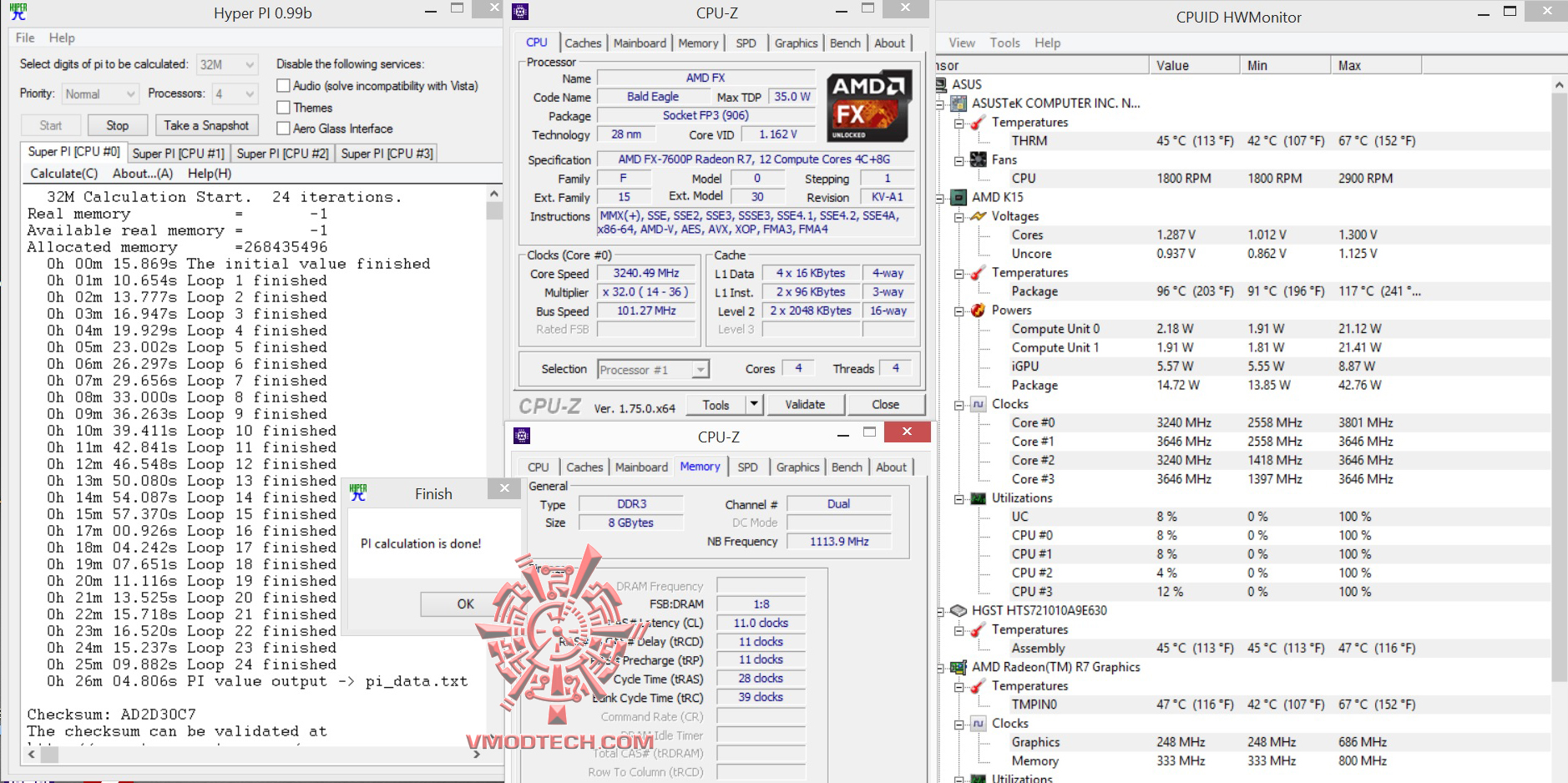This screenshot has width=1568, height=783.
Task: Click the ASUS computer icon in HWMonitor tree
Action: (941, 84)
